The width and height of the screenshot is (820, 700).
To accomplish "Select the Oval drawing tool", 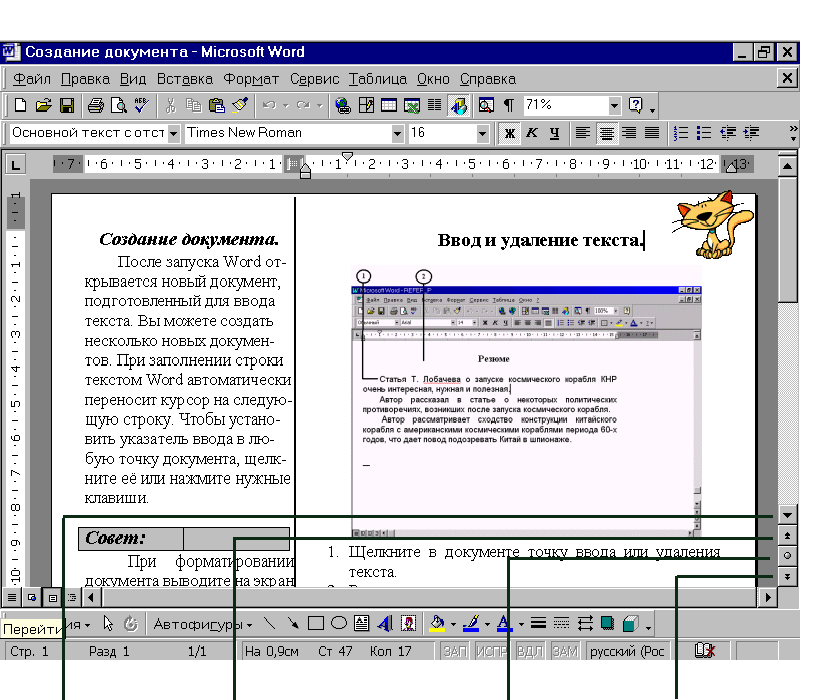I will pyautogui.click(x=339, y=623).
